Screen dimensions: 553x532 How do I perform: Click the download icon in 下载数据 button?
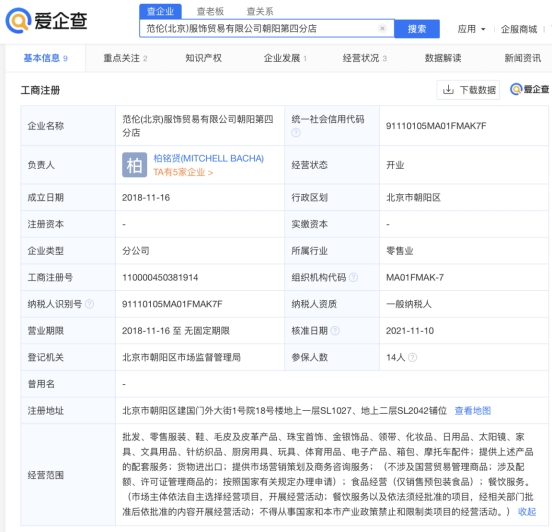(448, 90)
